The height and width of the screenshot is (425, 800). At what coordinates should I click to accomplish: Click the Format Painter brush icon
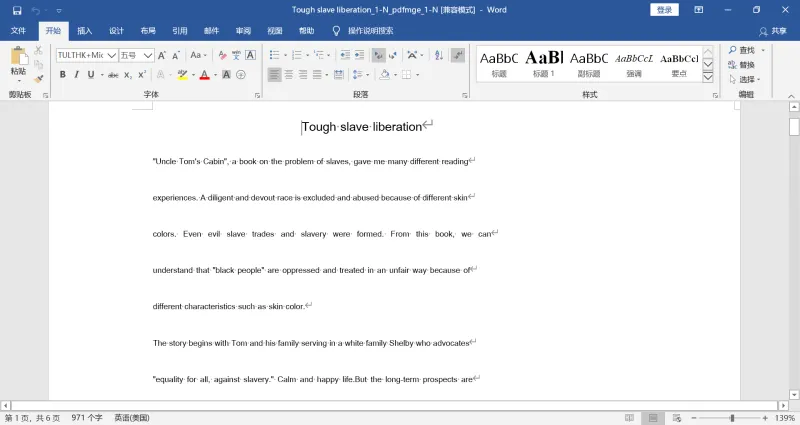click(x=38, y=79)
